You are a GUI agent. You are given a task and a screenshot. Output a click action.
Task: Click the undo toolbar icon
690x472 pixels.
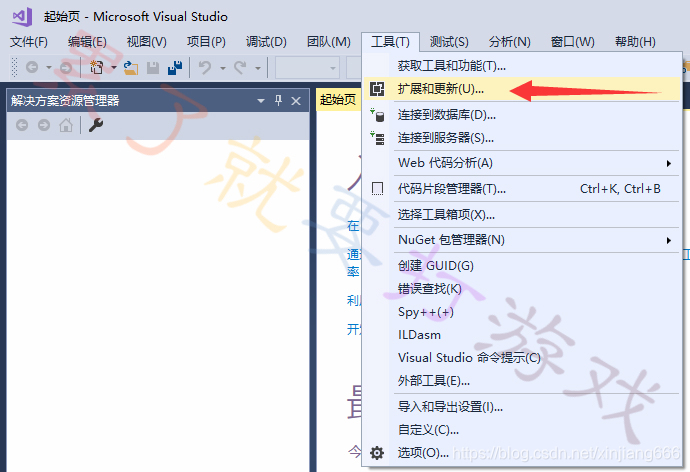pyautogui.click(x=205, y=67)
